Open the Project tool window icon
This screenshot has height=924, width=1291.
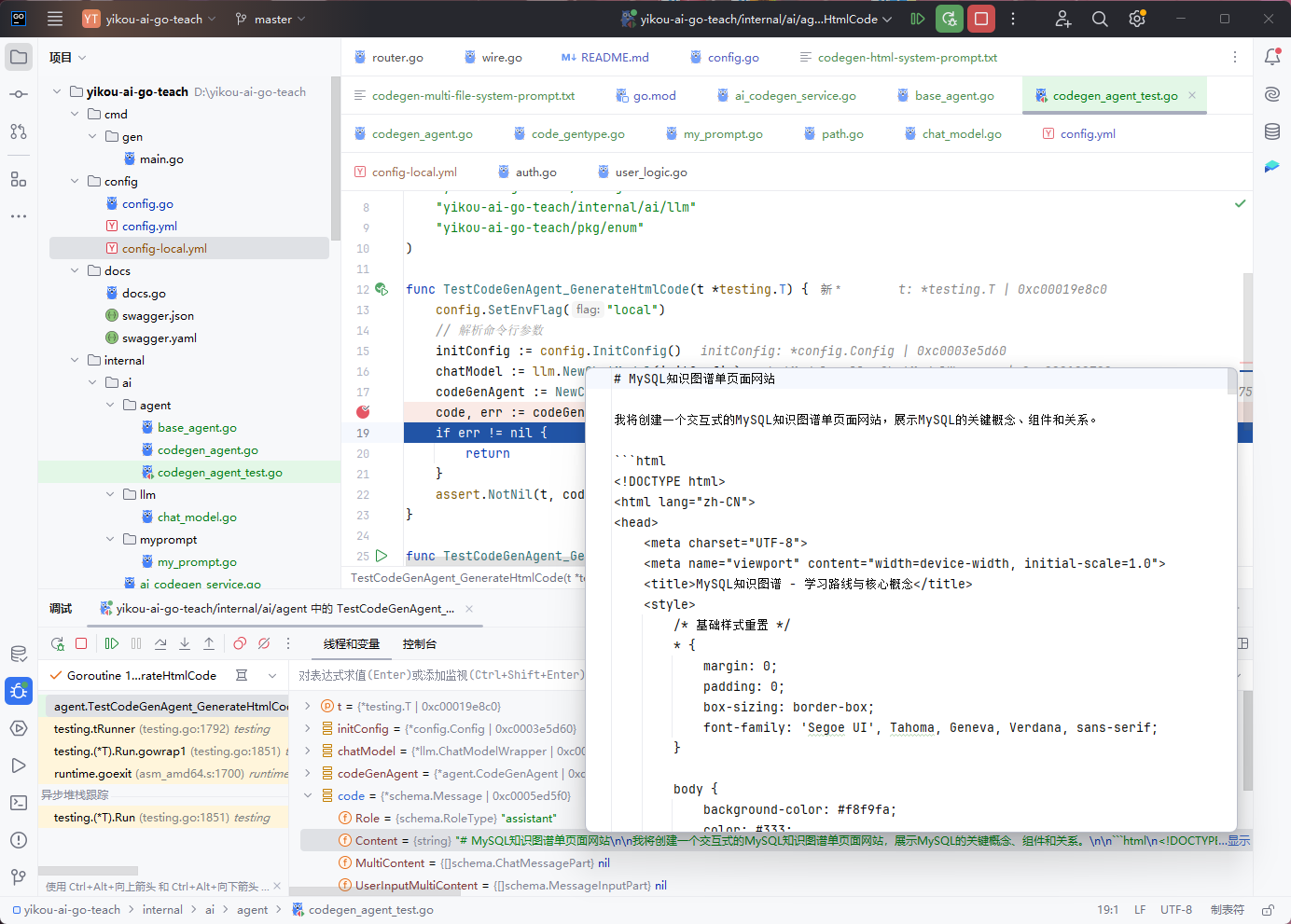pyautogui.click(x=19, y=57)
